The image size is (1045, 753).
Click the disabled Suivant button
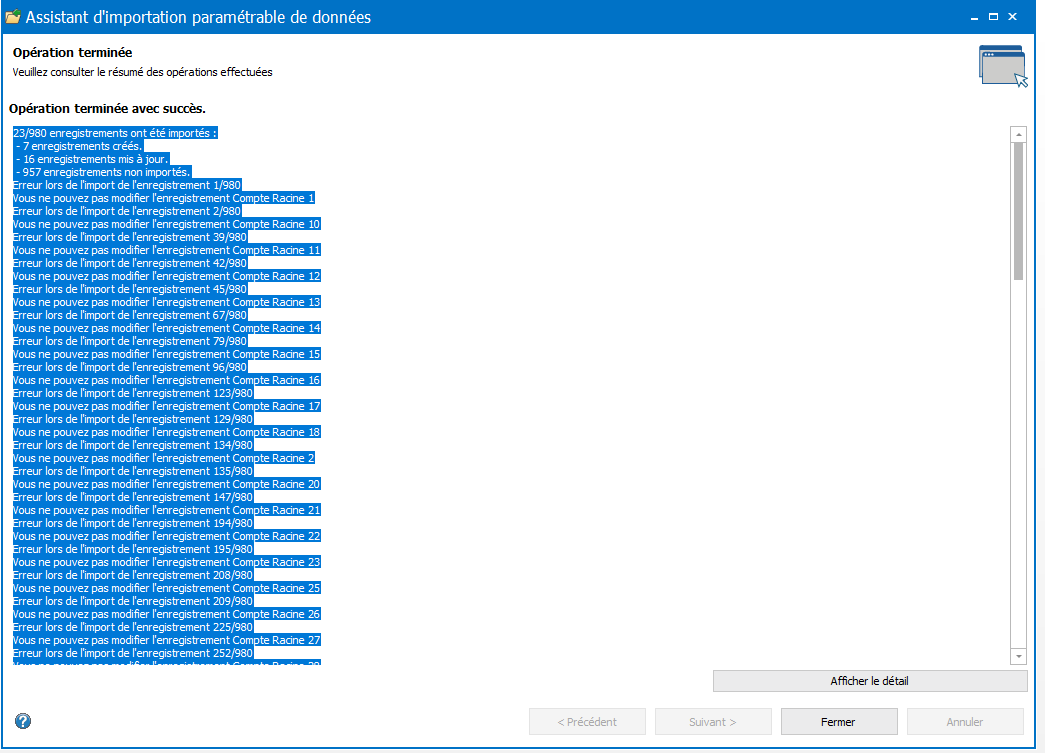(x=713, y=722)
